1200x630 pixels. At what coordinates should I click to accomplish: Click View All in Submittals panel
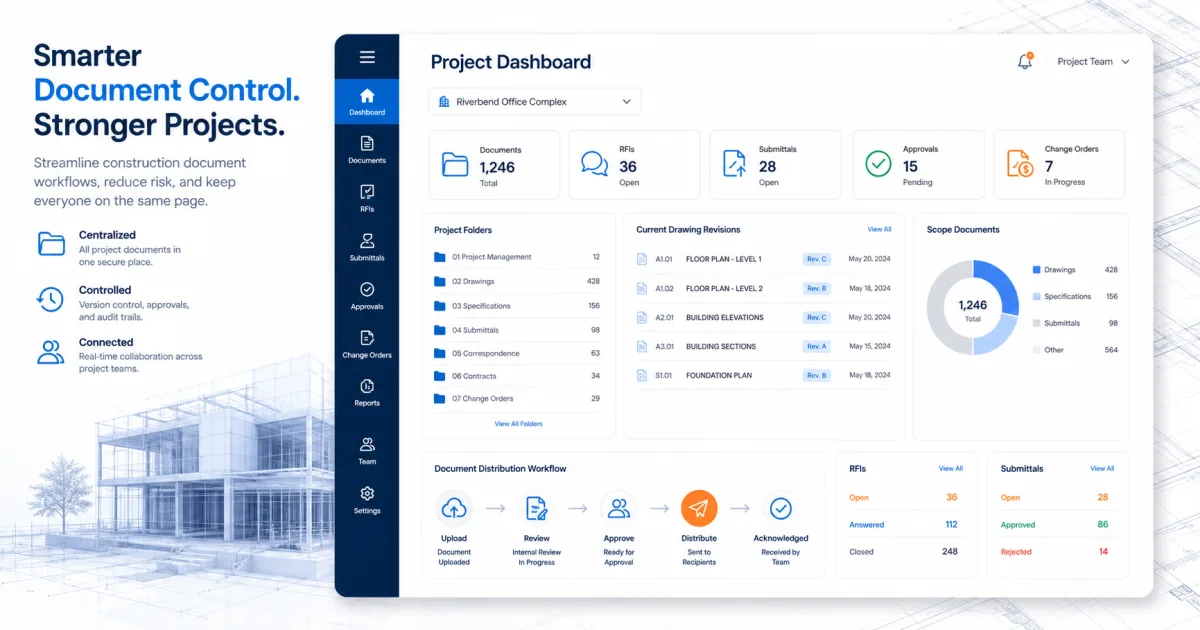tap(1102, 468)
